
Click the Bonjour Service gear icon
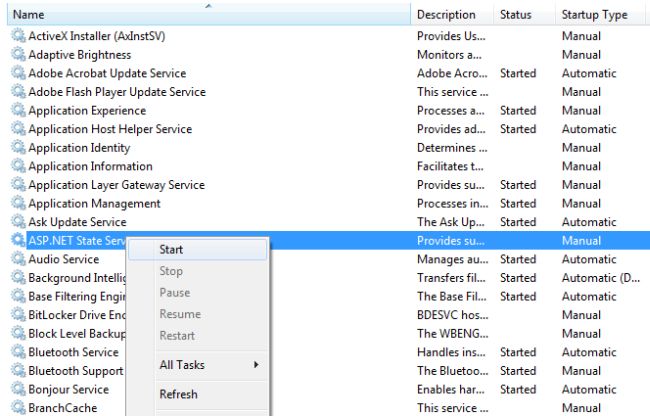click(18, 389)
